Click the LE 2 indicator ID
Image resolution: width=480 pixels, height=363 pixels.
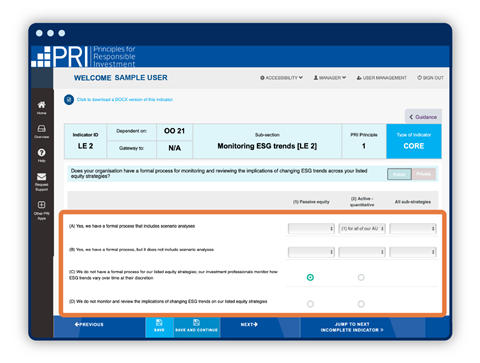(85, 146)
